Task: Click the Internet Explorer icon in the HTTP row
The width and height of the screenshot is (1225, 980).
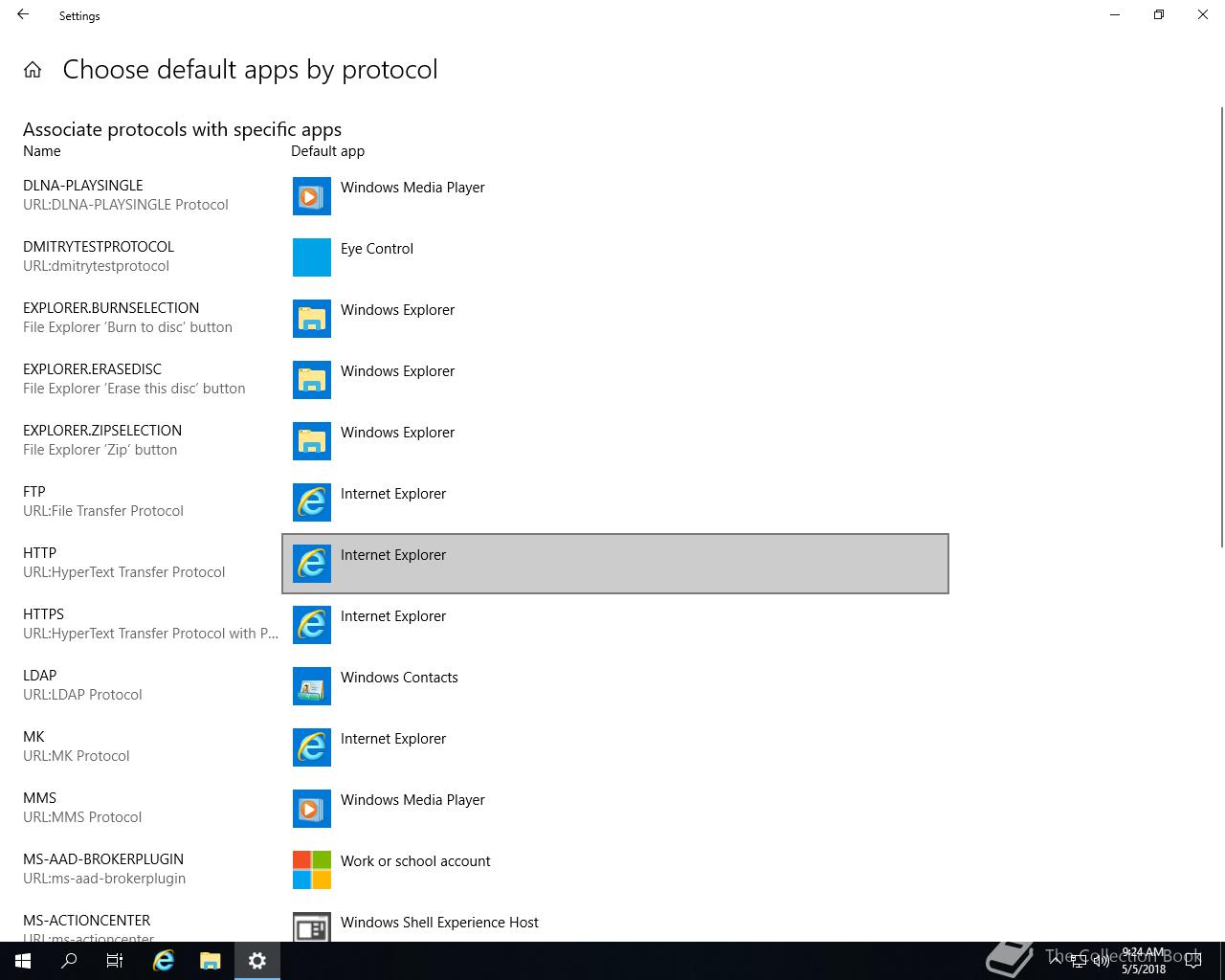Action: tap(312, 564)
